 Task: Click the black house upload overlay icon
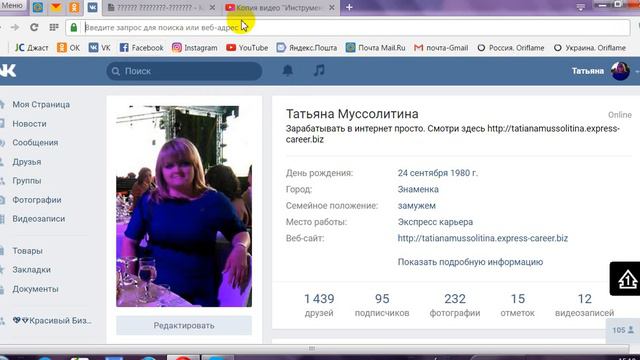[x=625, y=279]
